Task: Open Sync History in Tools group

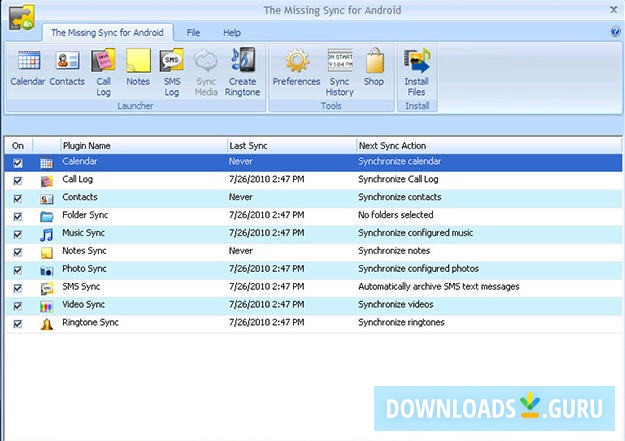Action: 340,67
